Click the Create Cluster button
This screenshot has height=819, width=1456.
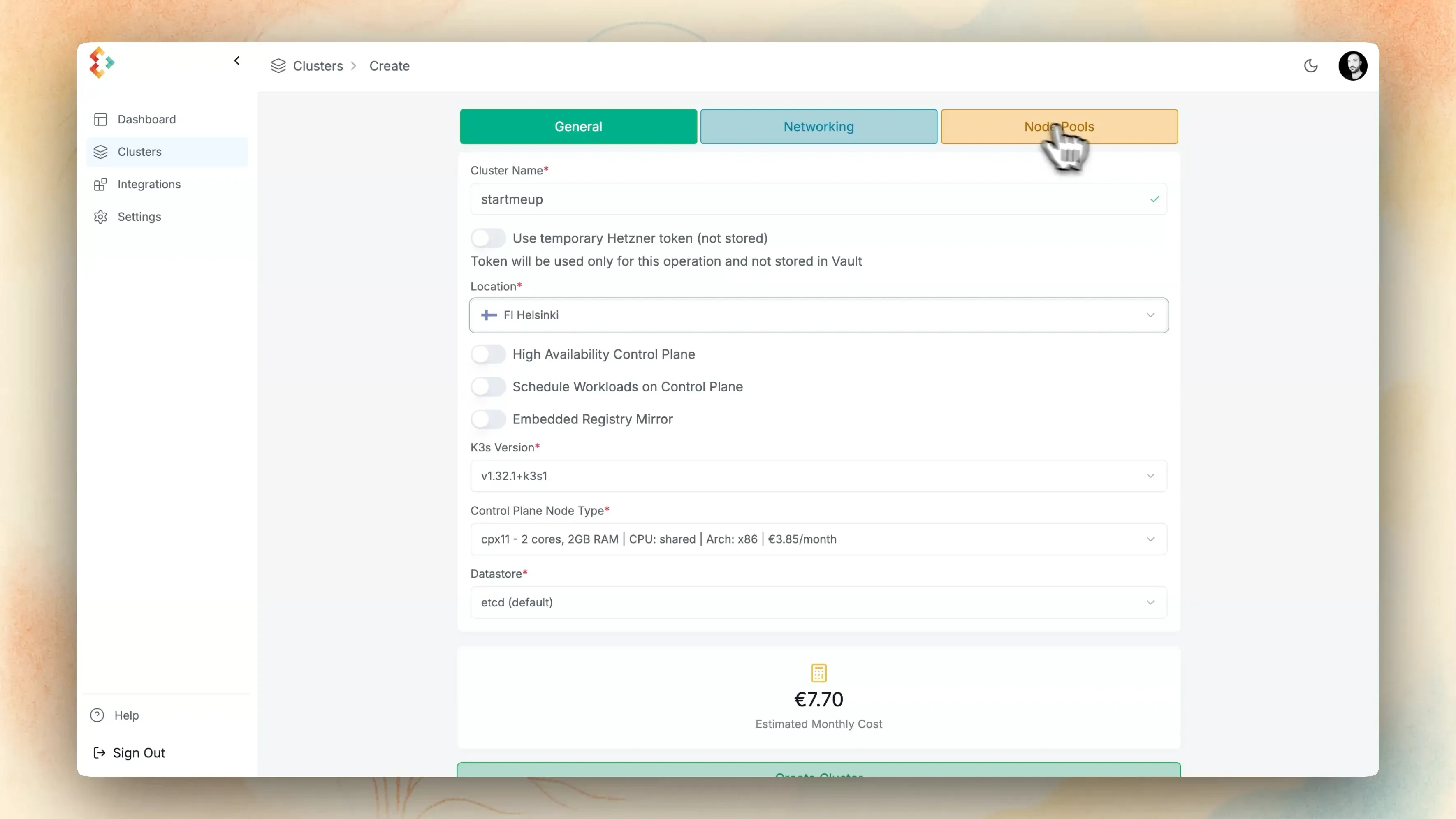point(818,775)
